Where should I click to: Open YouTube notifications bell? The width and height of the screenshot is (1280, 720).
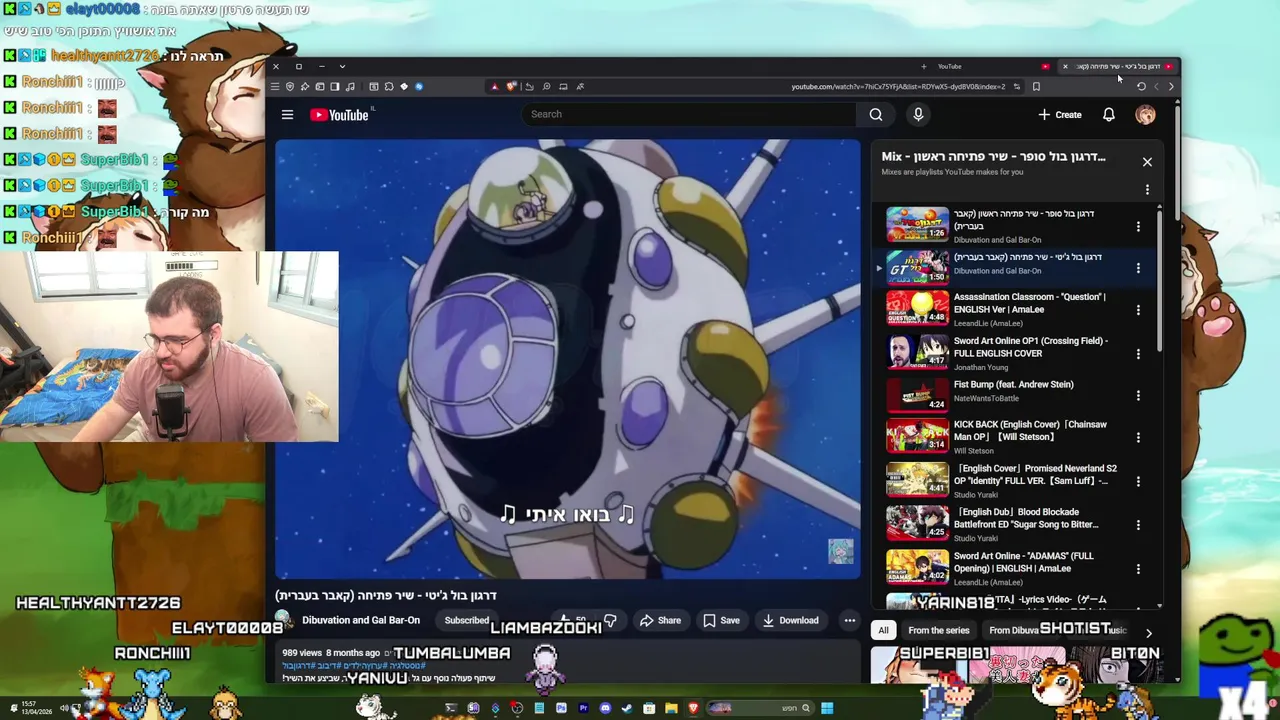coord(1109,115)
